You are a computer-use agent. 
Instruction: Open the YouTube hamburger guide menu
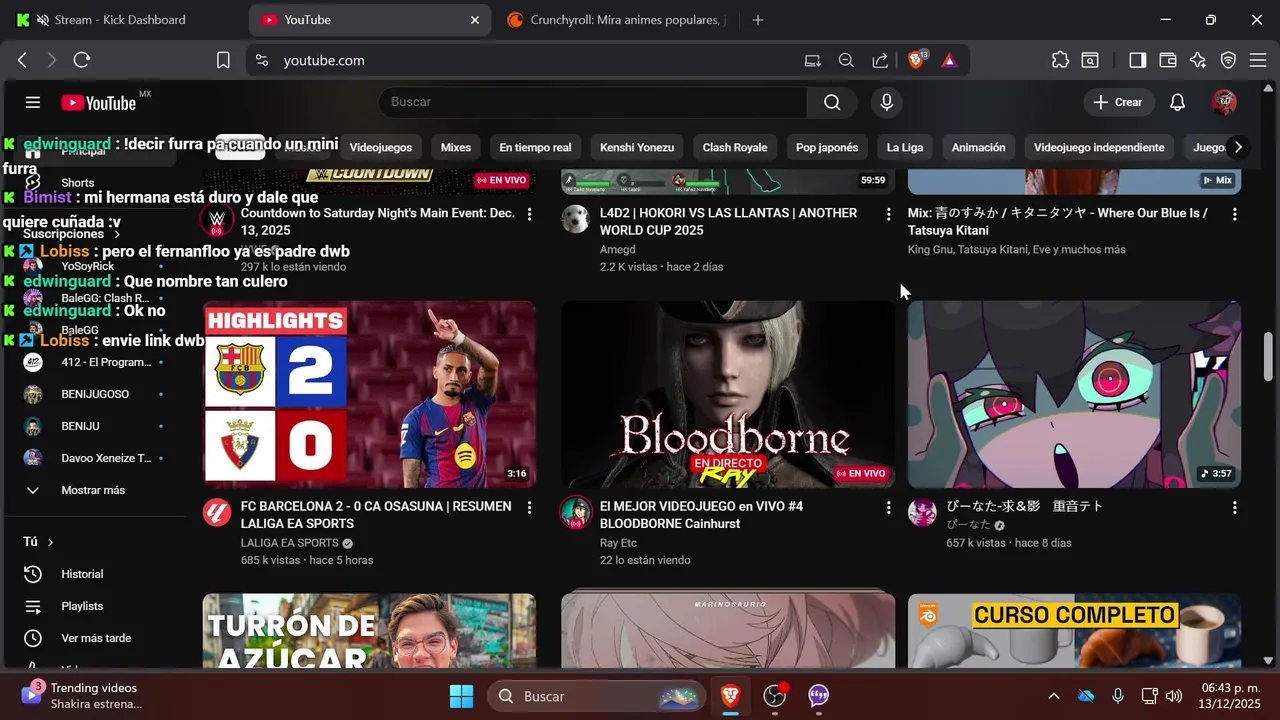33,102
